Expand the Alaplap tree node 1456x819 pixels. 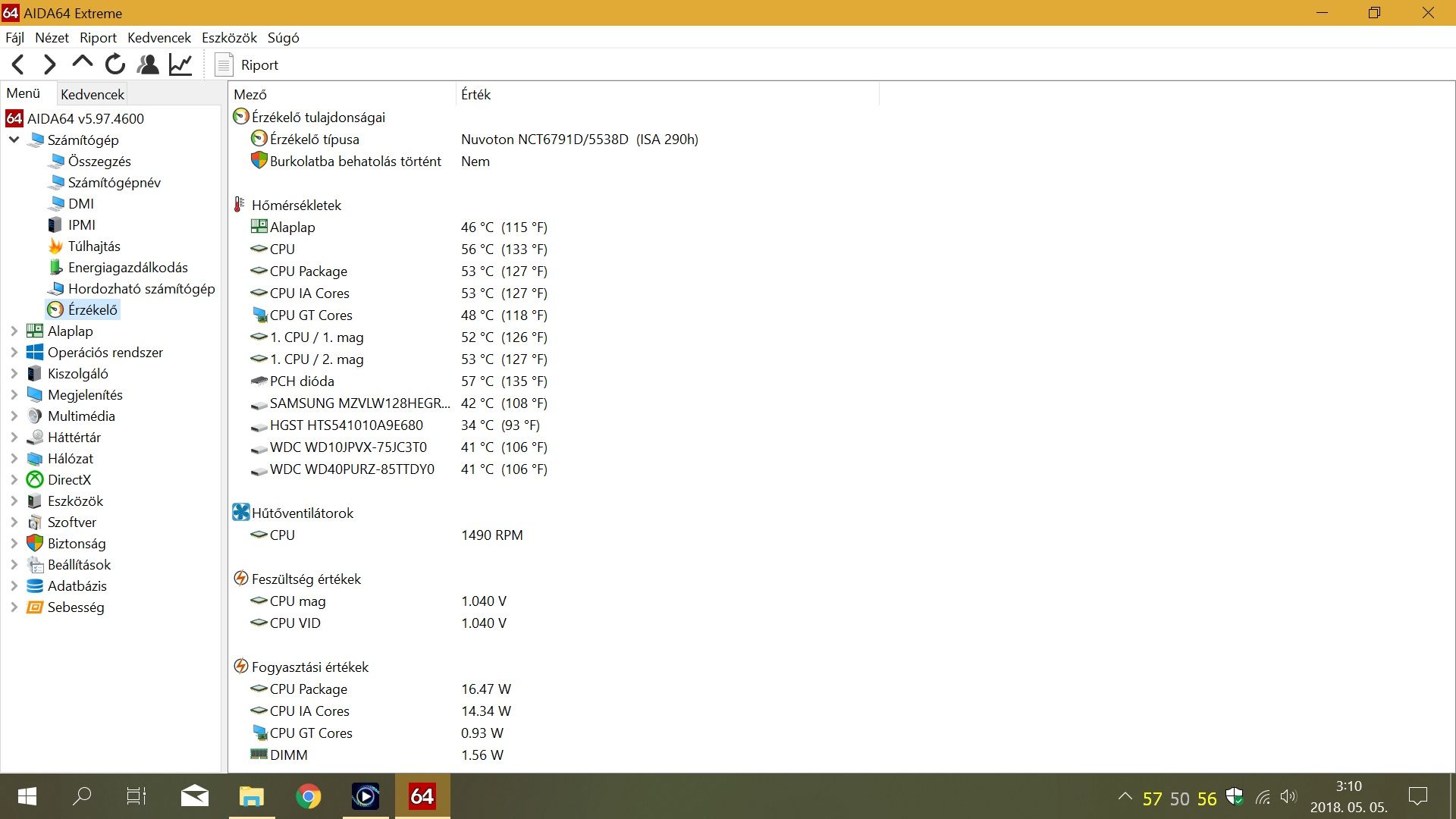(x=14, y=331)
